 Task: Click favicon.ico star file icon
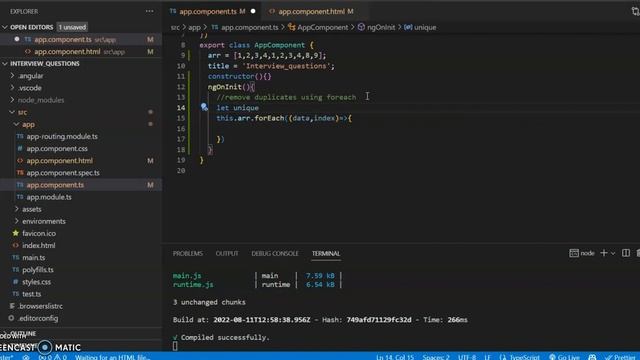click(x=16, y=233)
